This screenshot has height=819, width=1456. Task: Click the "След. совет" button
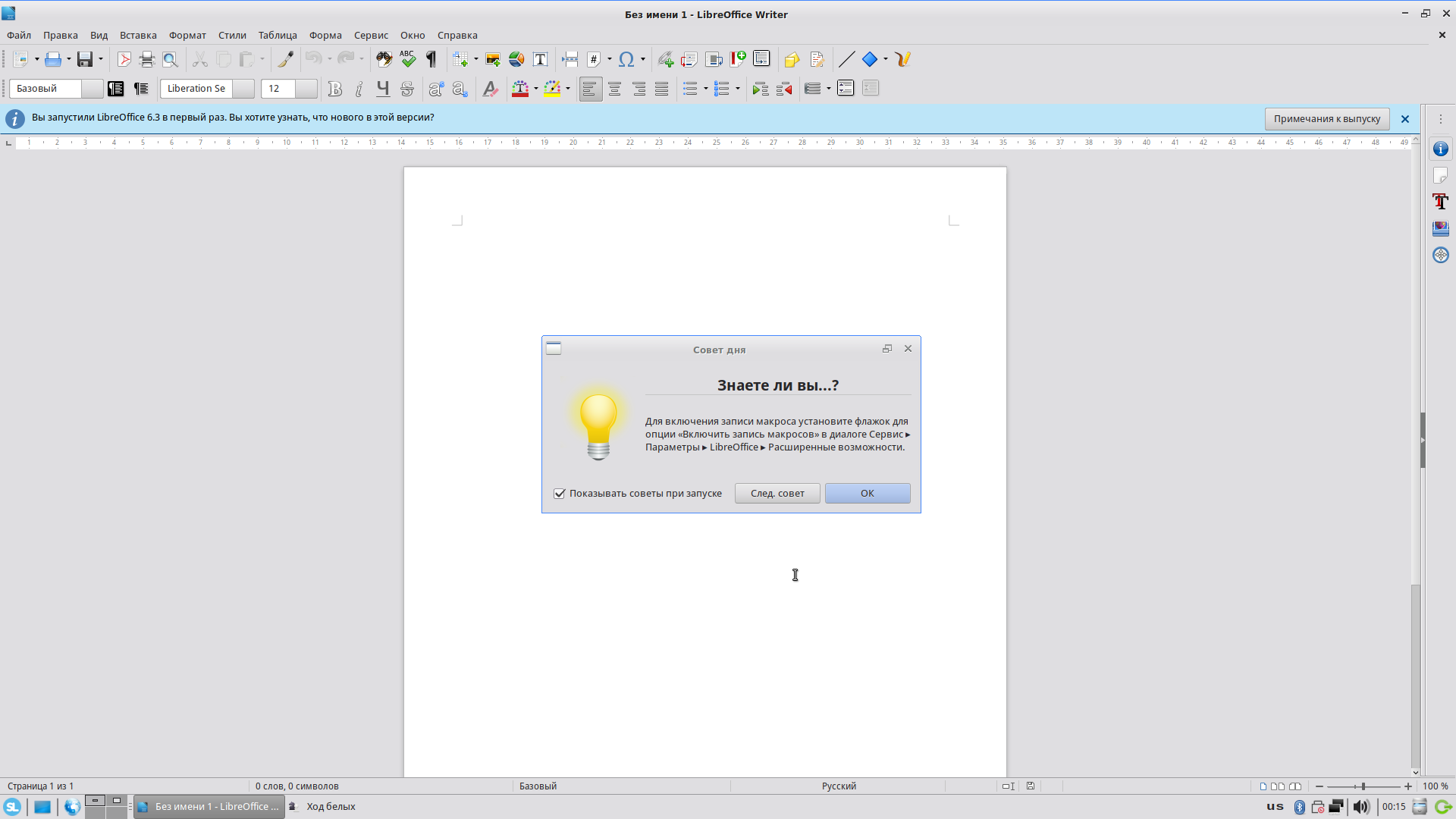777,494
